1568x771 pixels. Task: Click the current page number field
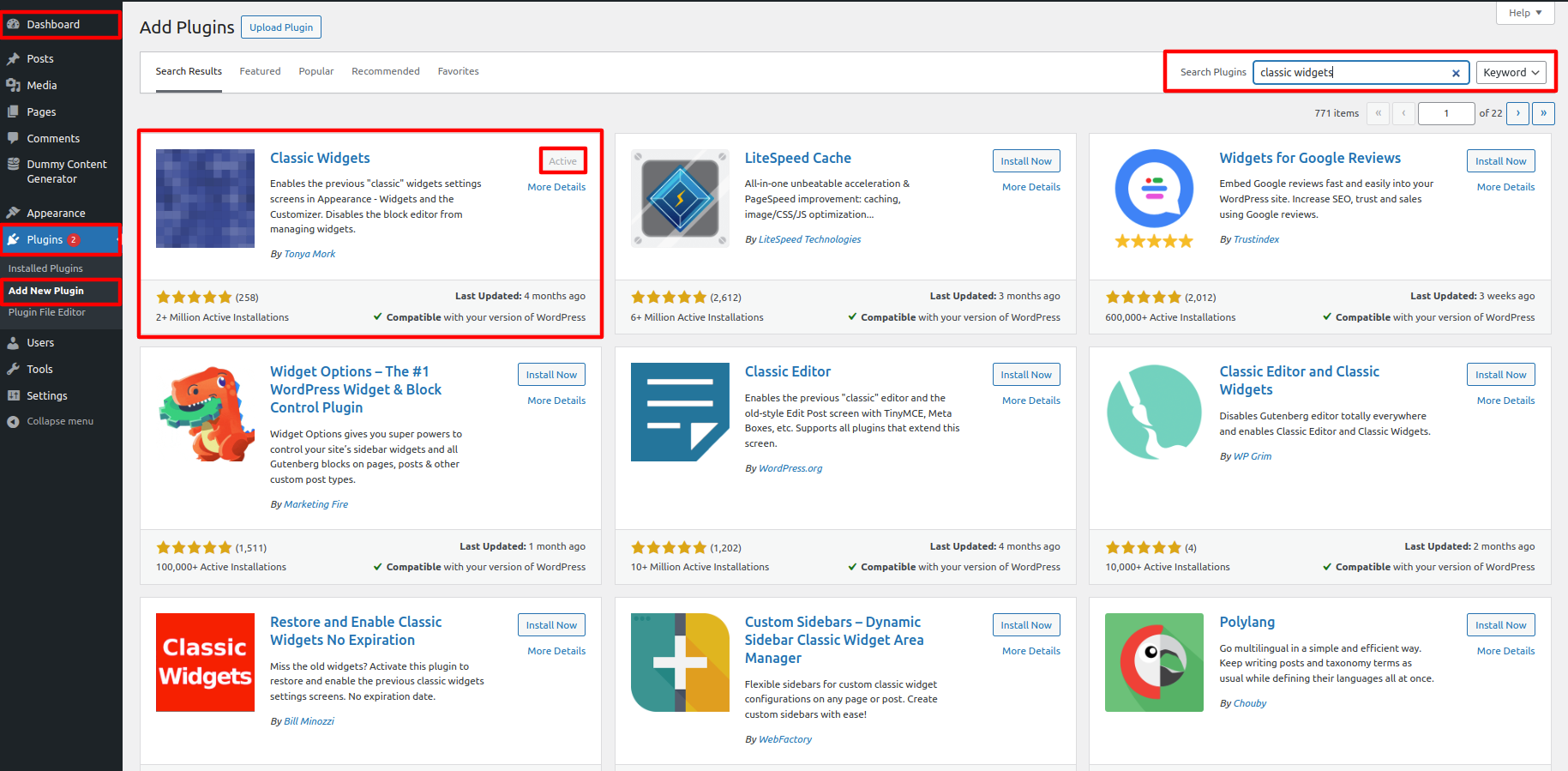coord(1446,113)
